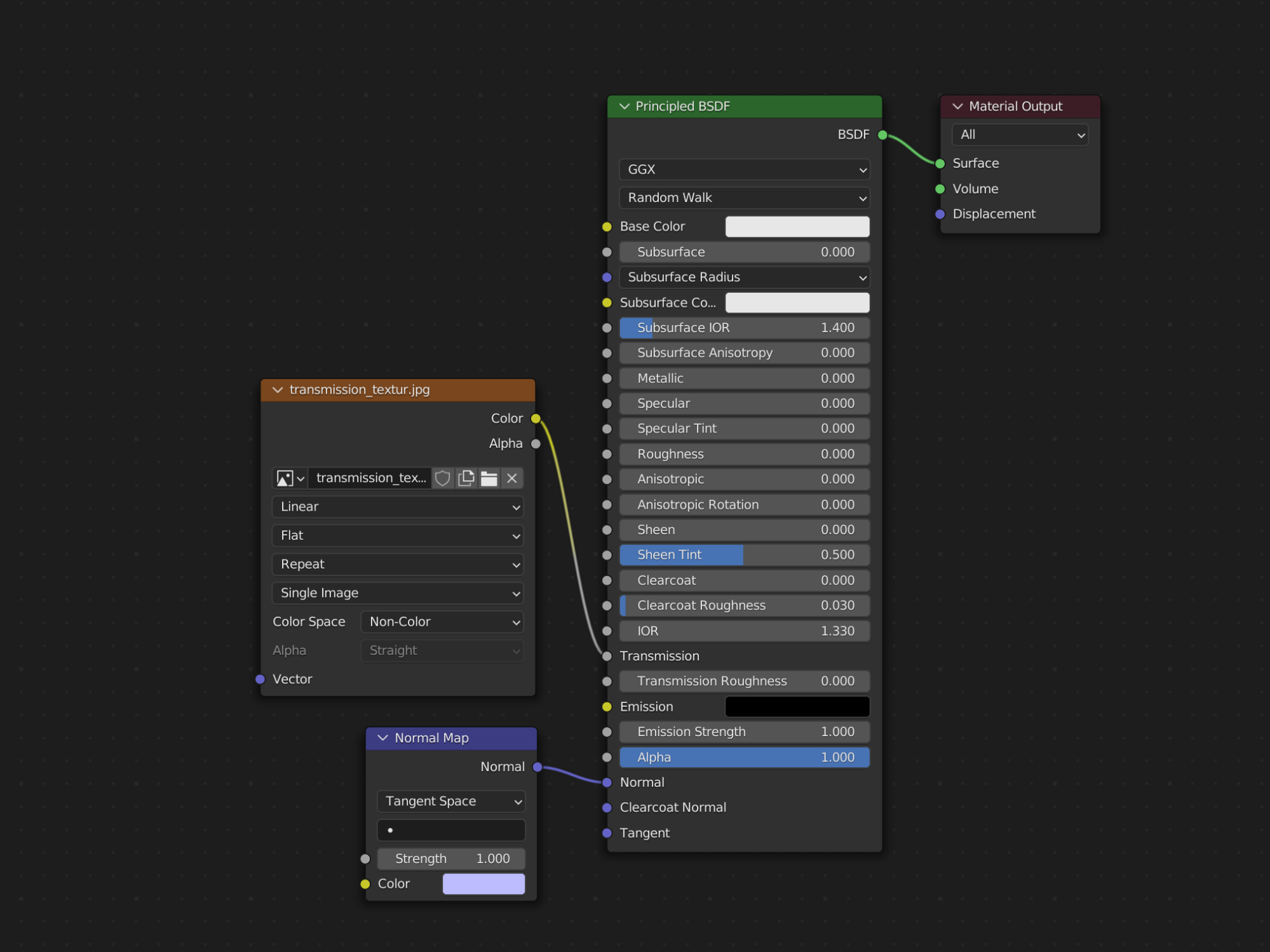Open the Repeat extension dropdown
The height and width of the screenshot is (952, 1270).
(397, 564)
